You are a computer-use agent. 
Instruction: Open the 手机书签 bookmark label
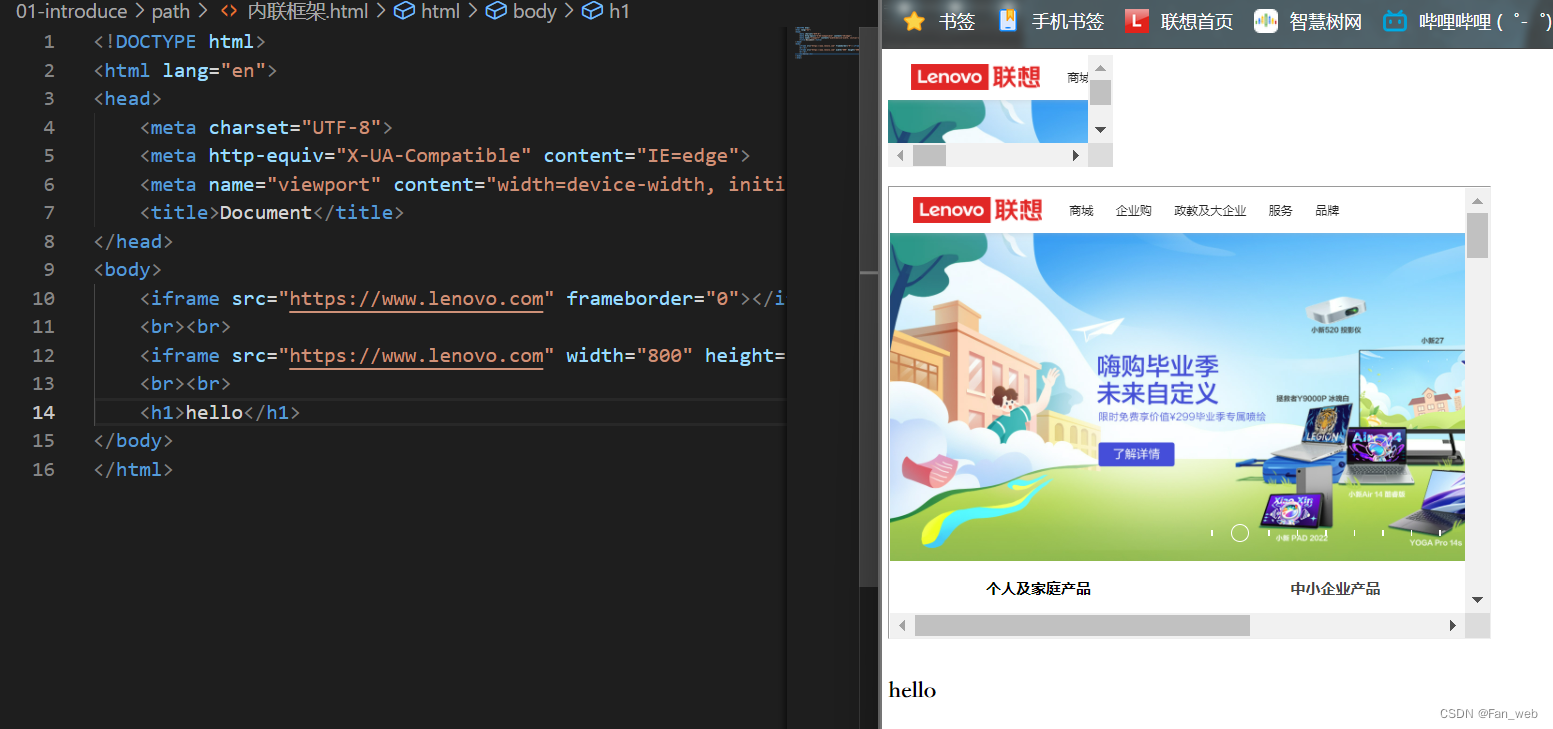pyautogui.click(x=1067, y=21)
